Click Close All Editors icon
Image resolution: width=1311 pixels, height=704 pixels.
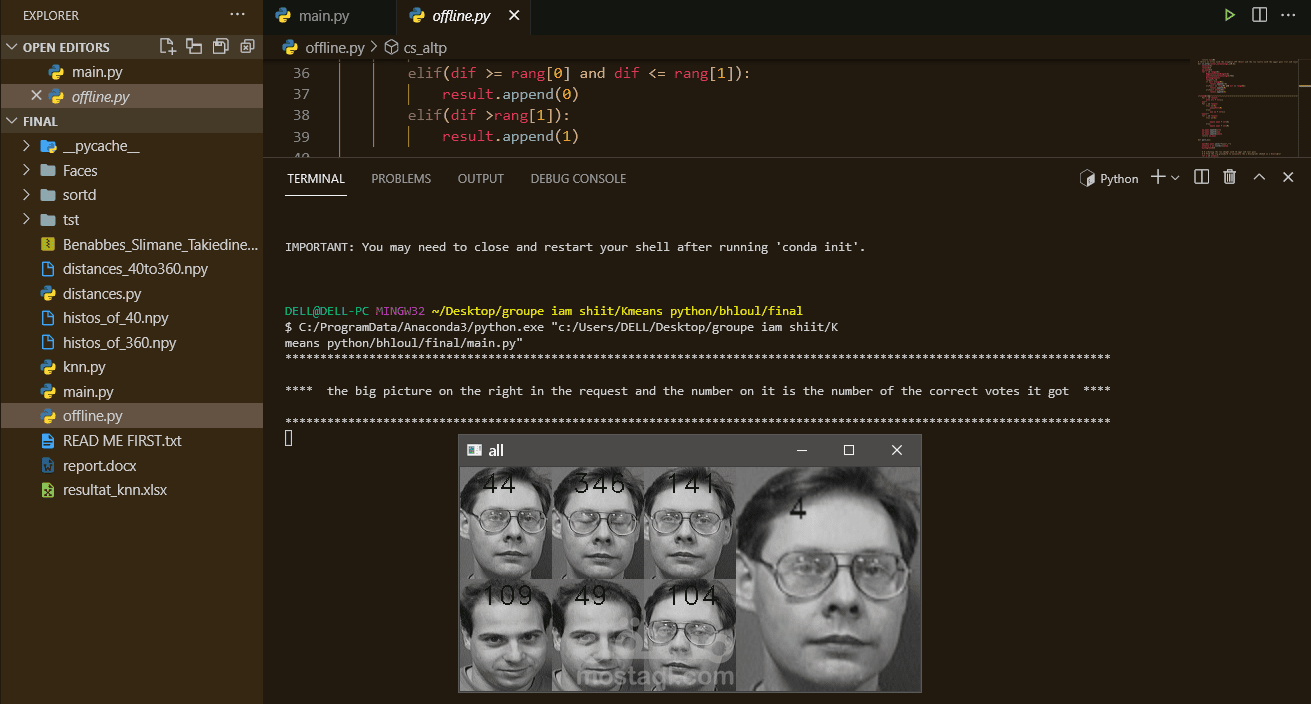tap(247, 46)
